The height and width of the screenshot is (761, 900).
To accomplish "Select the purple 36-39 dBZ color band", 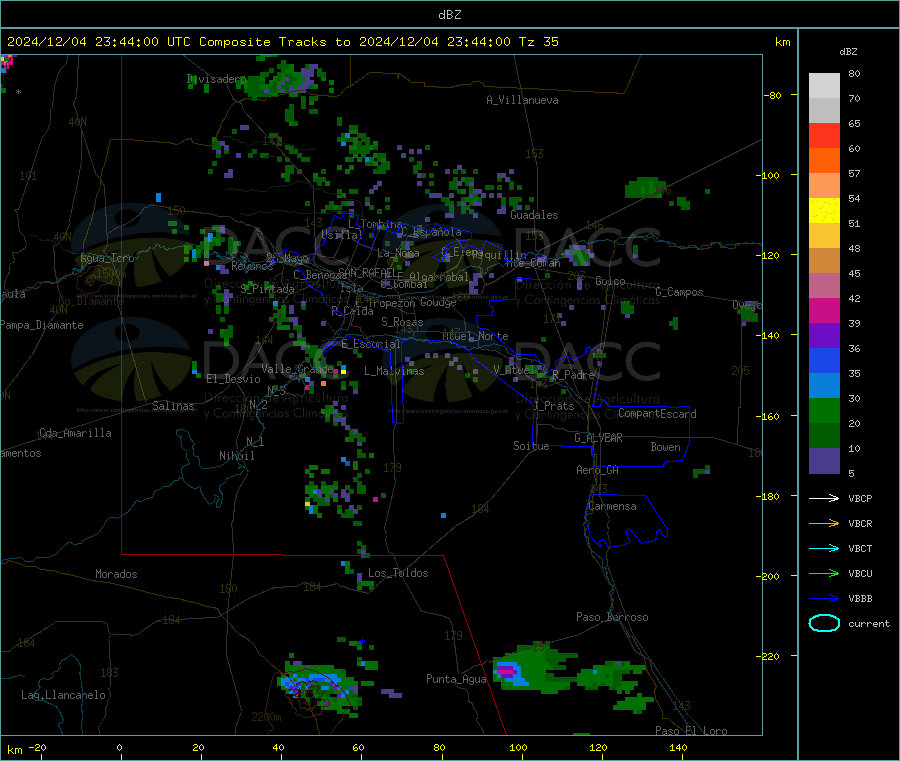I will point(824,336).
